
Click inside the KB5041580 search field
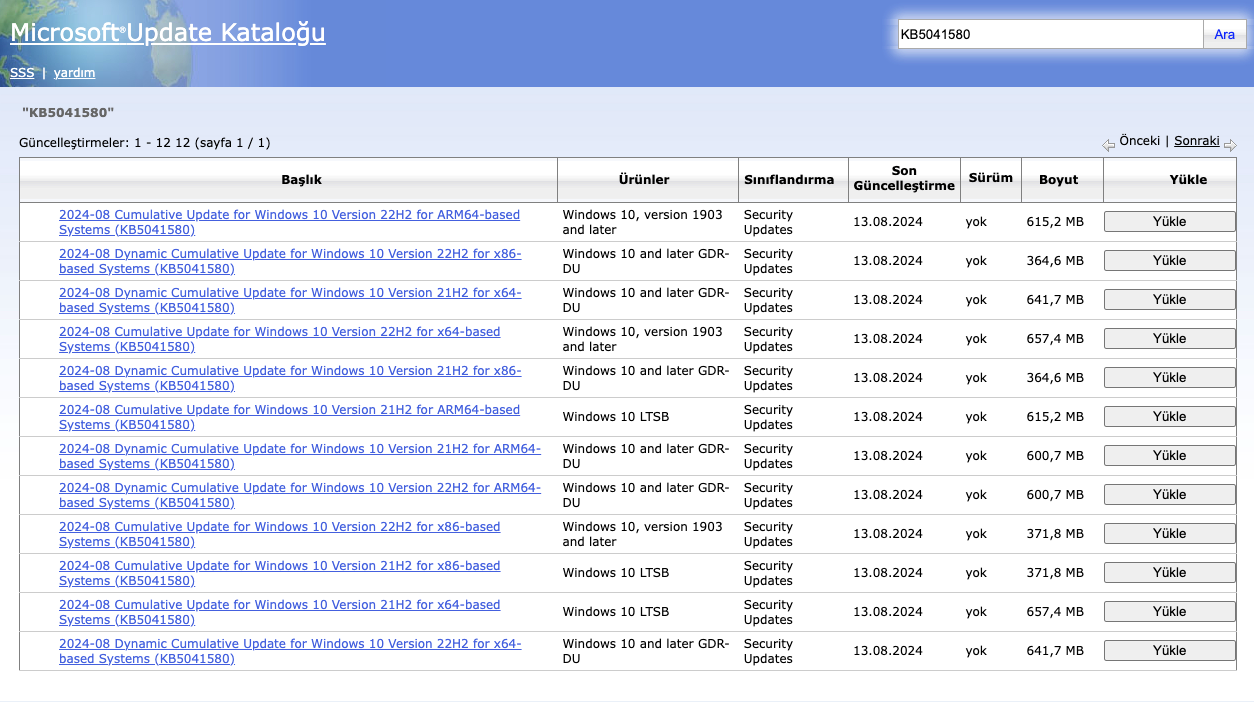pos(1049,33)
